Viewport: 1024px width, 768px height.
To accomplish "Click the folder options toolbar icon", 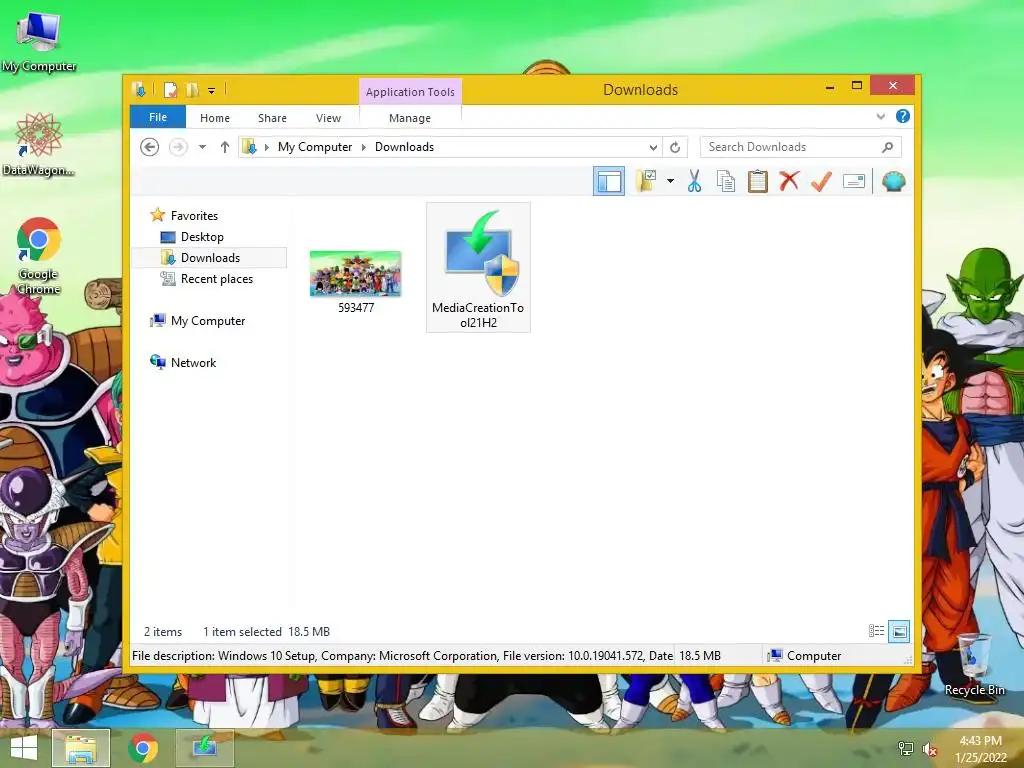I will [x=646, y=181].
